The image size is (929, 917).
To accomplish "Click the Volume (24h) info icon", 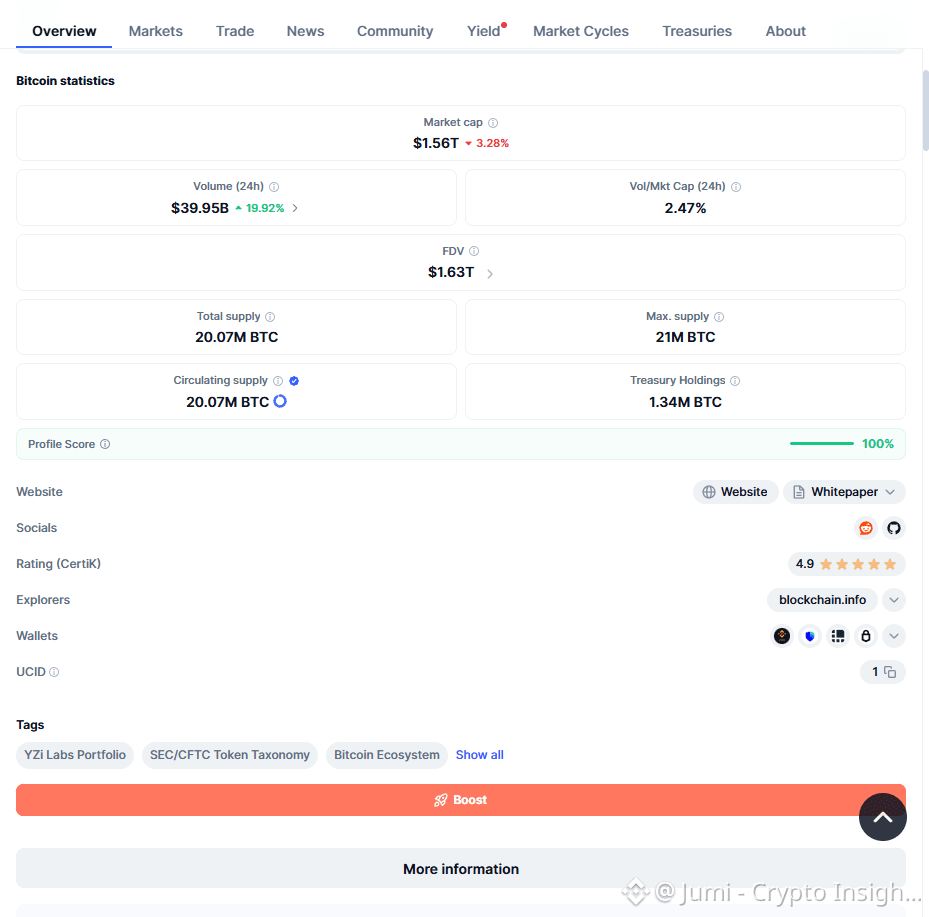I will [x=274, y=187].
